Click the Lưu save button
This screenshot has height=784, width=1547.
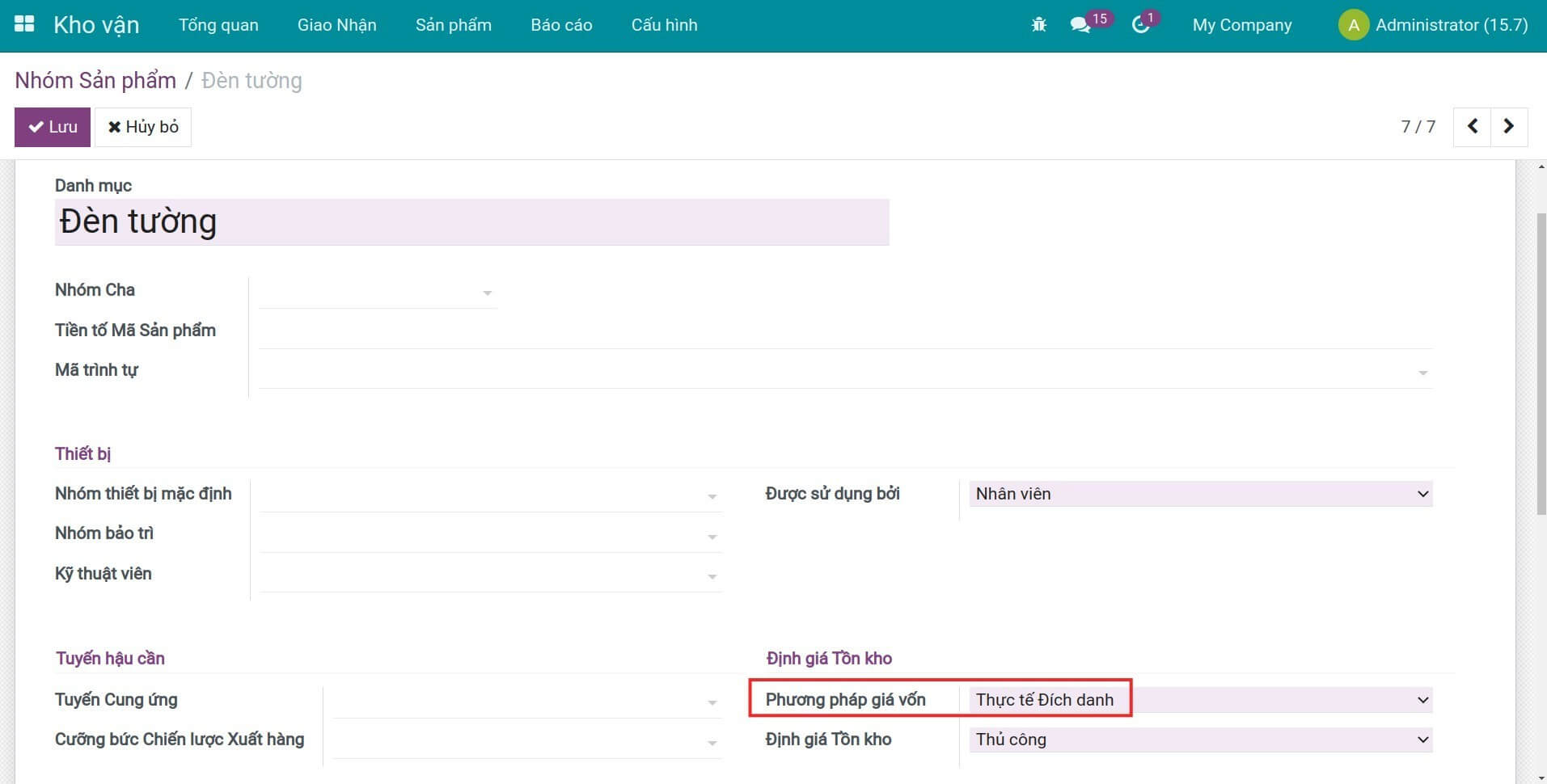53,127
